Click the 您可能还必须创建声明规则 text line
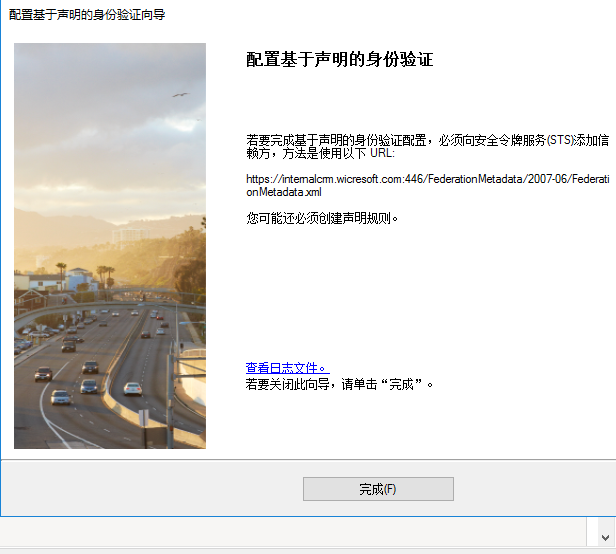Viewport: 616px width, 554px height. (322, 218)
